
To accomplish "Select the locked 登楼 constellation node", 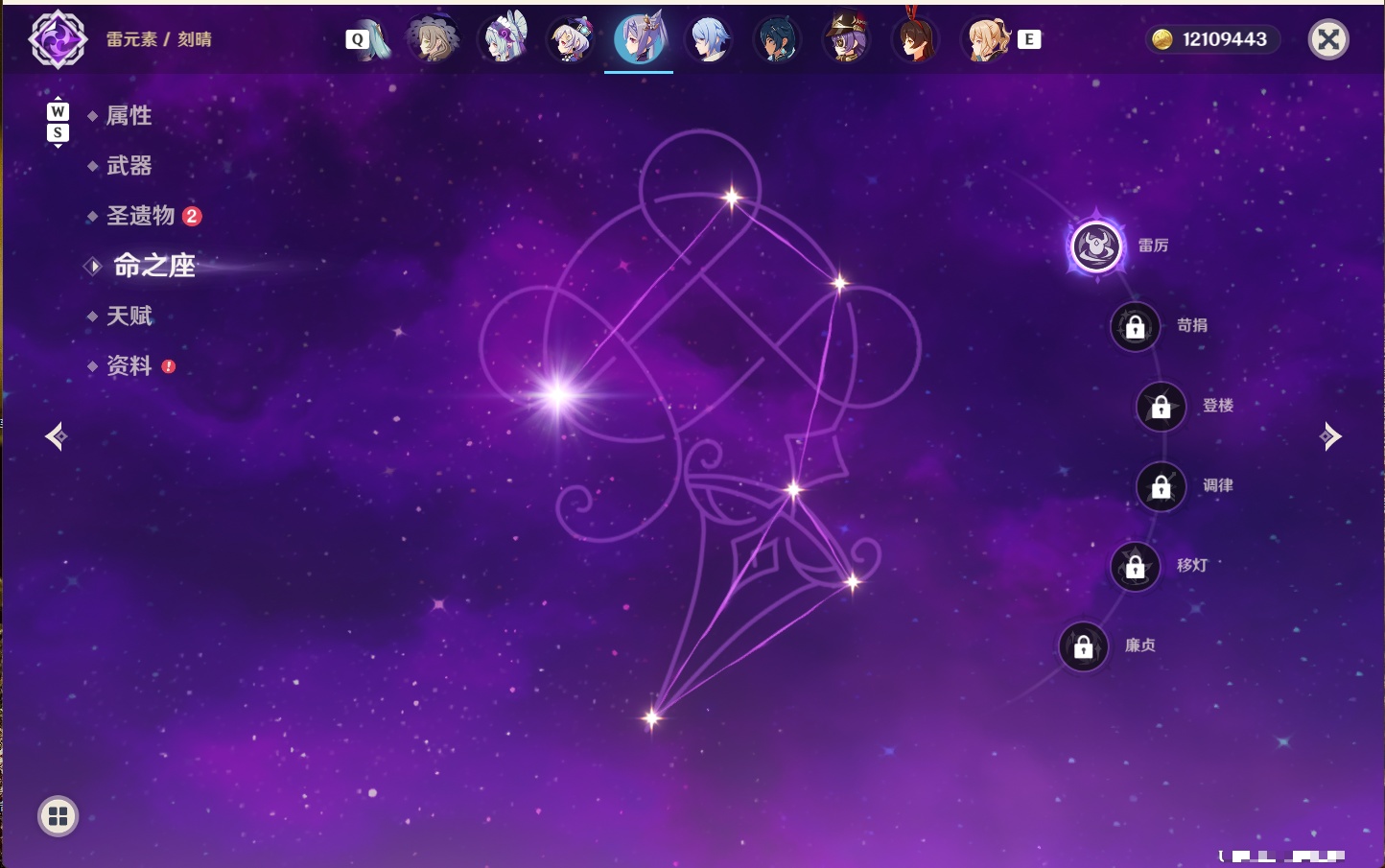I will click(x=1162, y=407).
